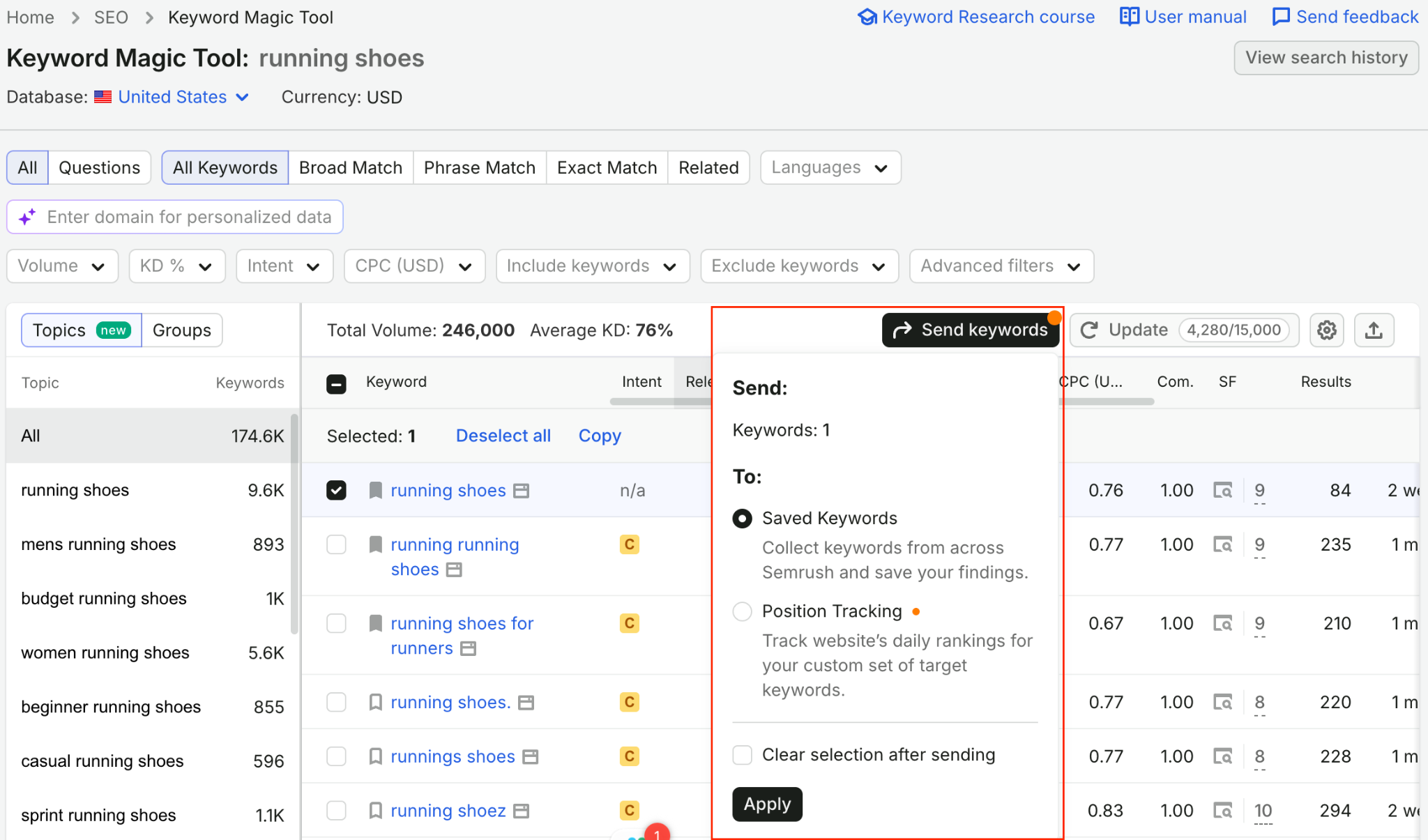Expand the Intent filter dropdown
The image size is (1428, 840).
284,266
